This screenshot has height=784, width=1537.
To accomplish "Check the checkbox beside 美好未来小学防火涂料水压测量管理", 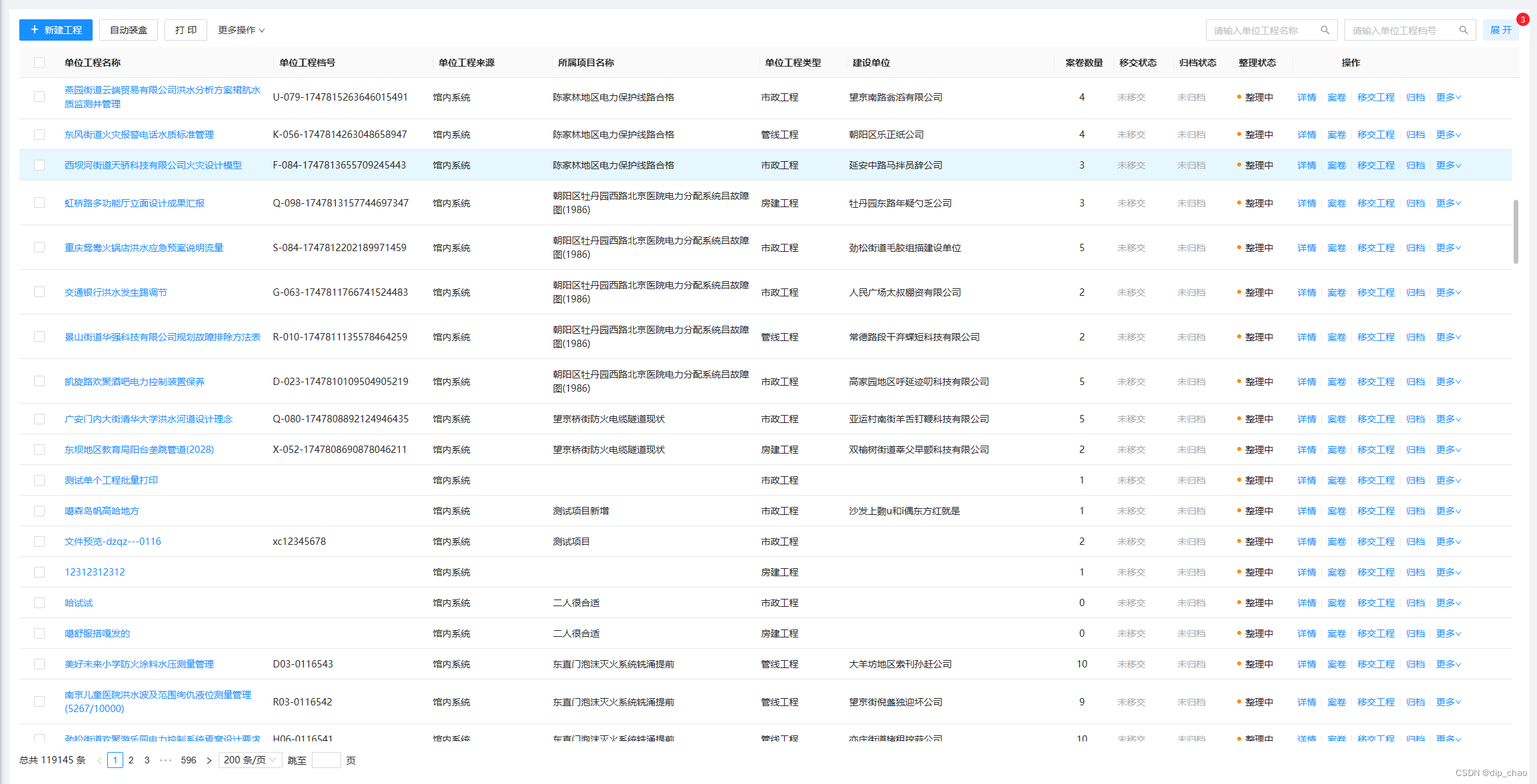I will coord(39,663).
